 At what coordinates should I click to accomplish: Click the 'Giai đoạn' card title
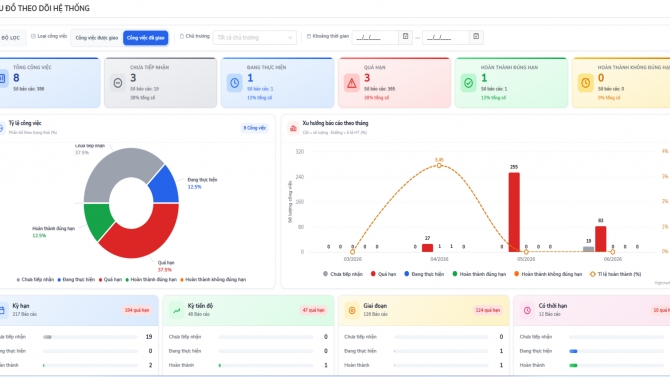coord(375,306)
